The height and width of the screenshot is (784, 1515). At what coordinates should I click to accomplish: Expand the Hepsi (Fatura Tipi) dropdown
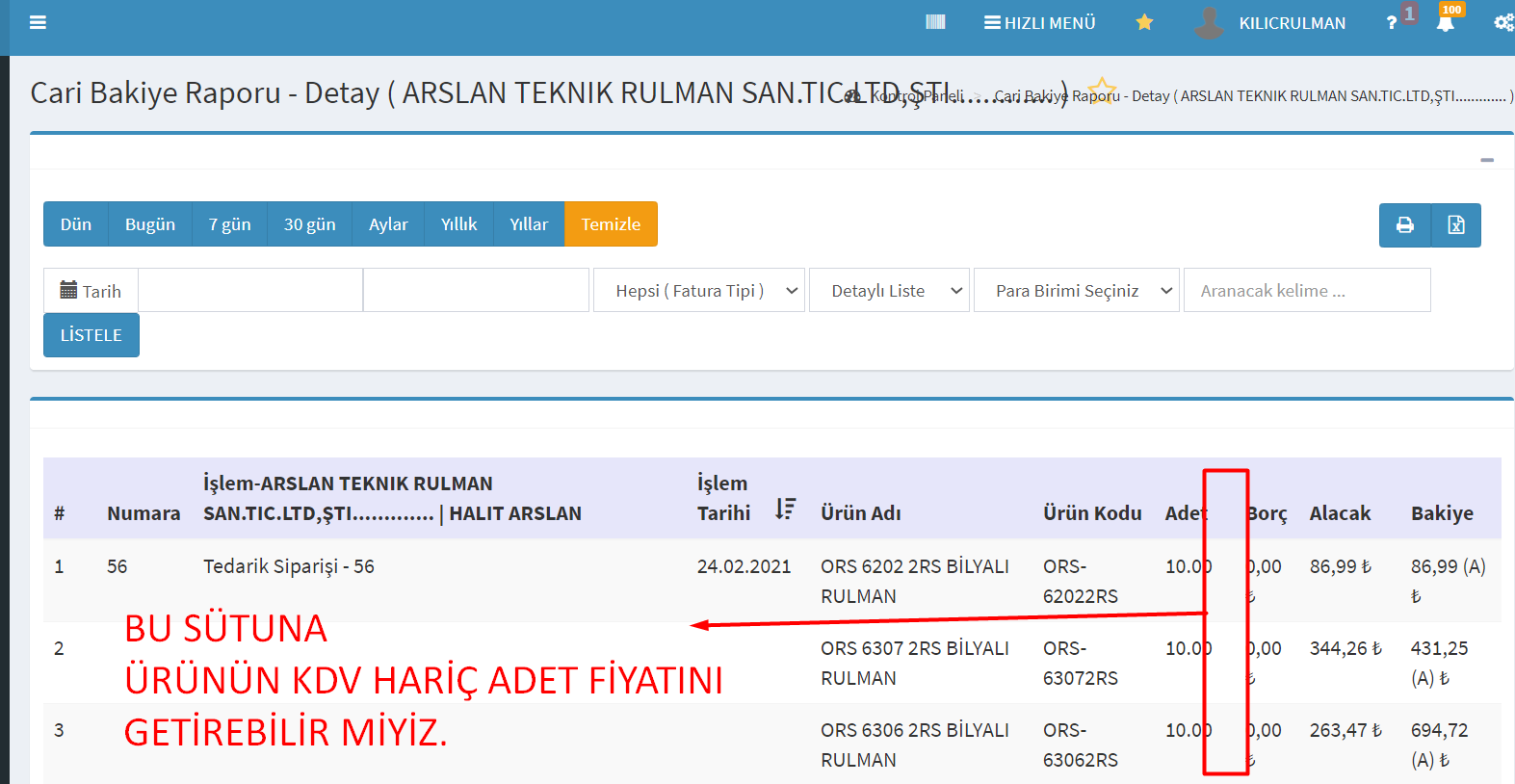[698, 291]
